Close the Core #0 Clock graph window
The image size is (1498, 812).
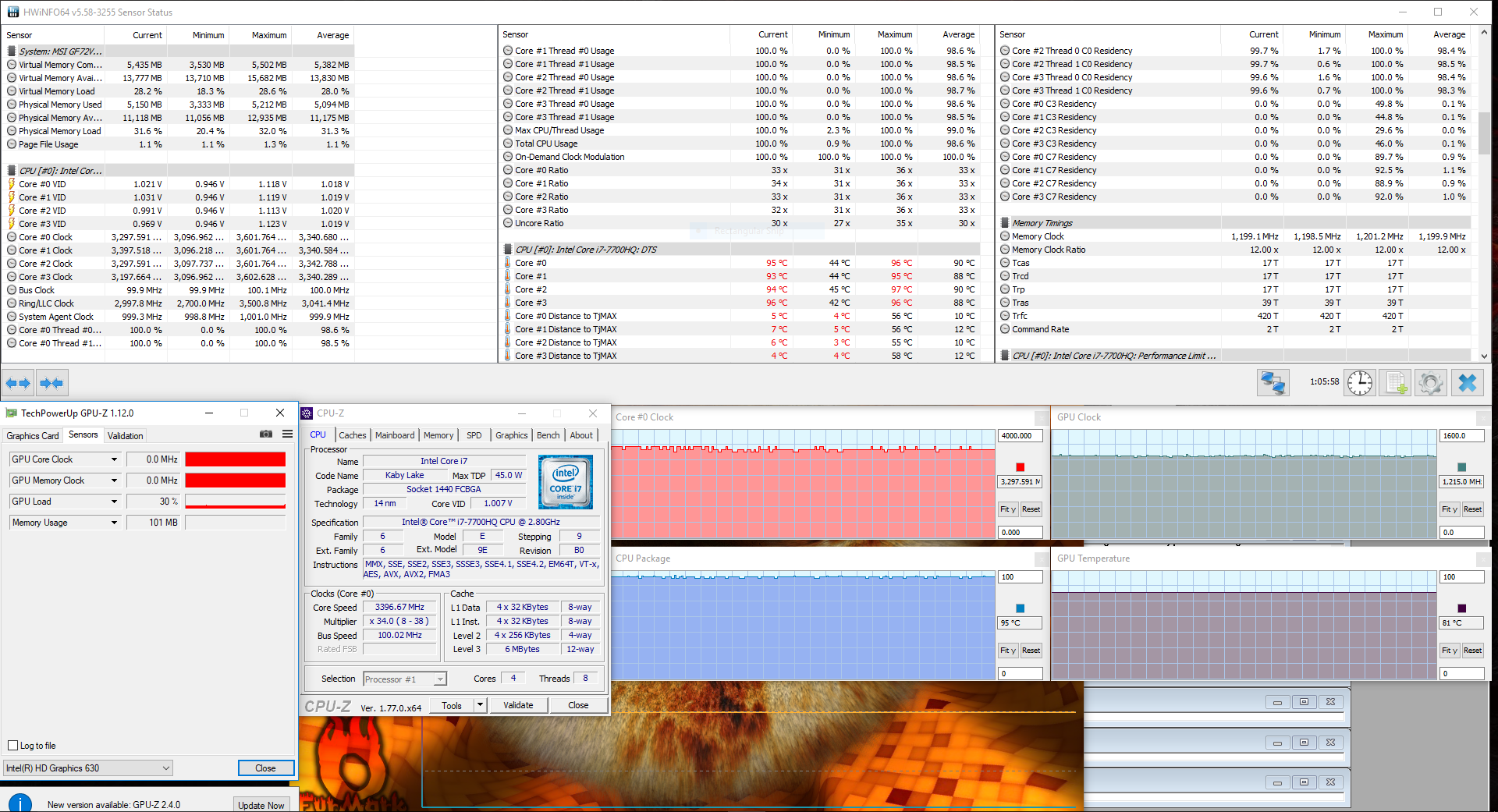(1042, 417)
